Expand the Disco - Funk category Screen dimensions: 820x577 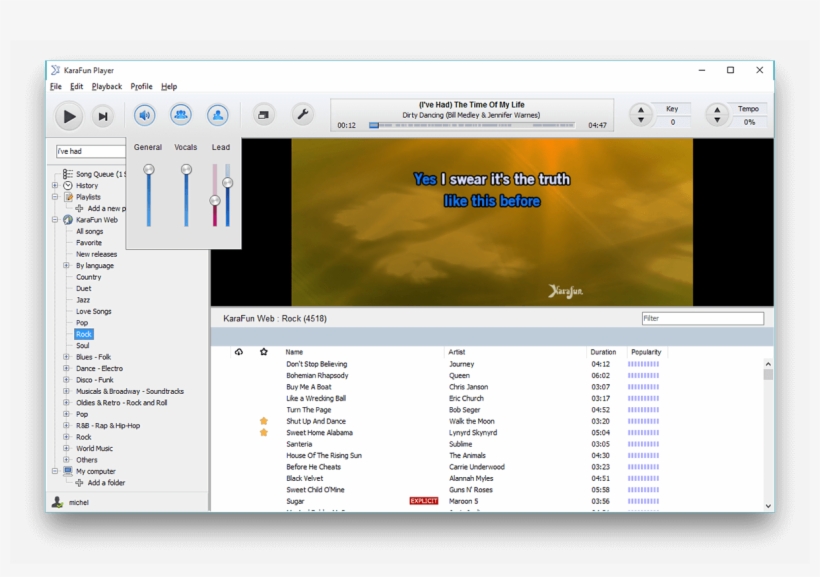click(x=66, y=380)
